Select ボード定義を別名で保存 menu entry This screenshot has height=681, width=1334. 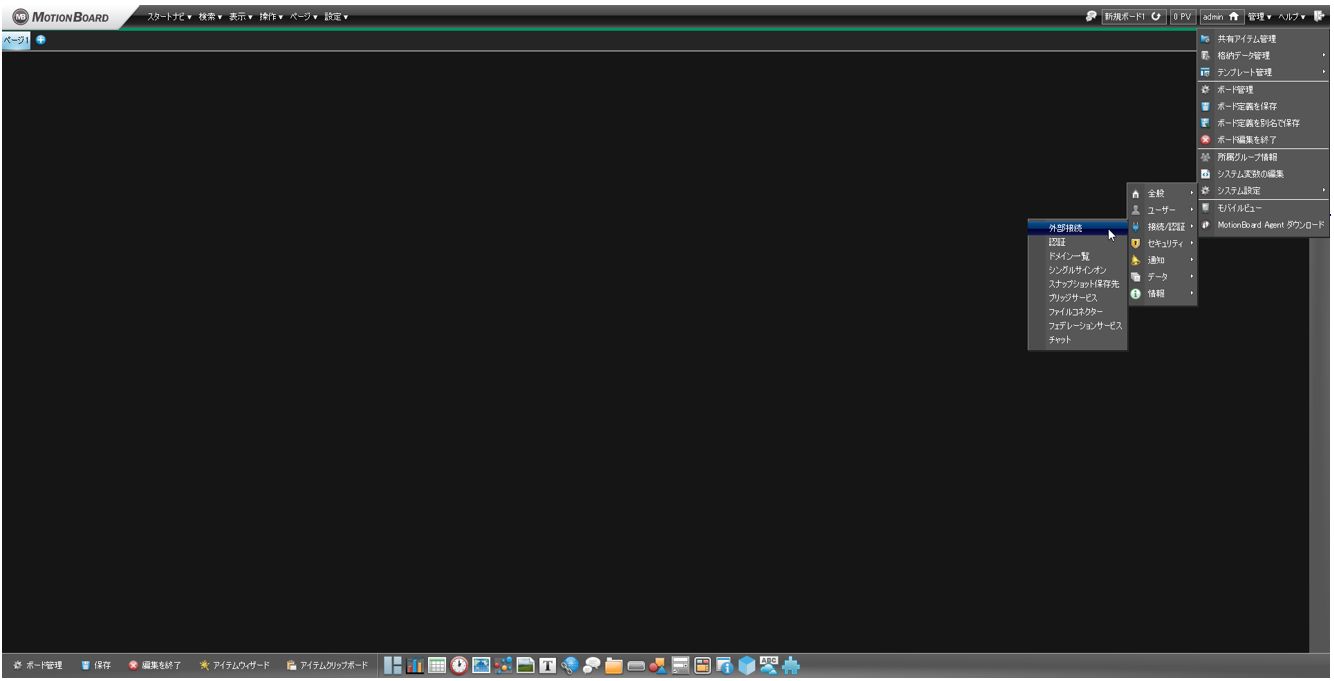pyautogui.click(x=1258, y=123)
